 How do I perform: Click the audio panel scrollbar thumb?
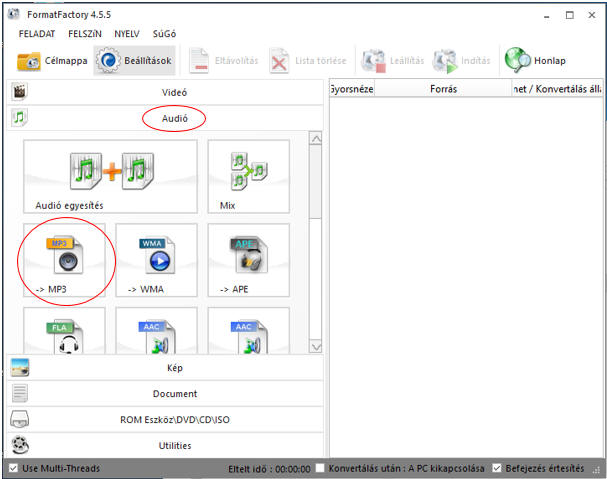pyautogui.click(x=316, y=182)
